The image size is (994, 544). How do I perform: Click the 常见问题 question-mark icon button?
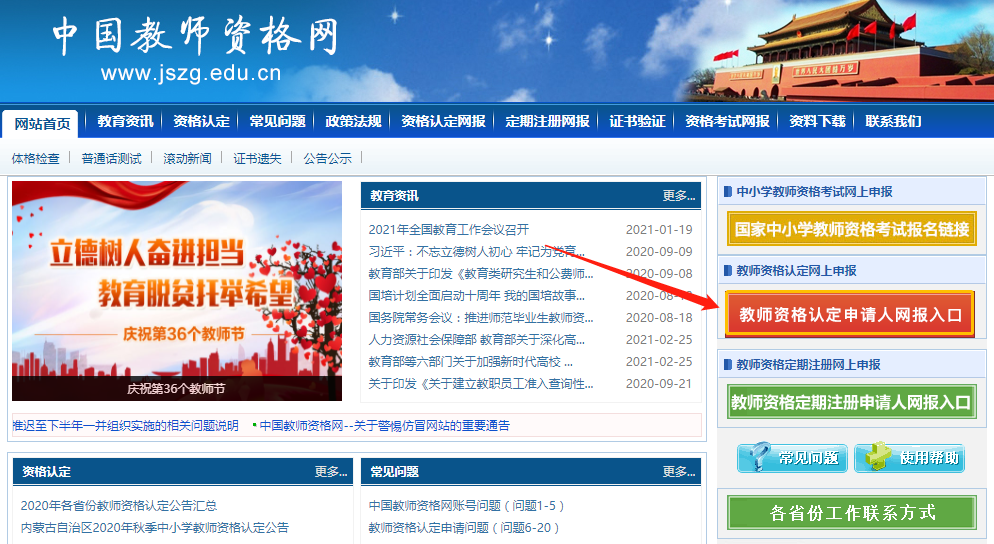pos(792,458)
